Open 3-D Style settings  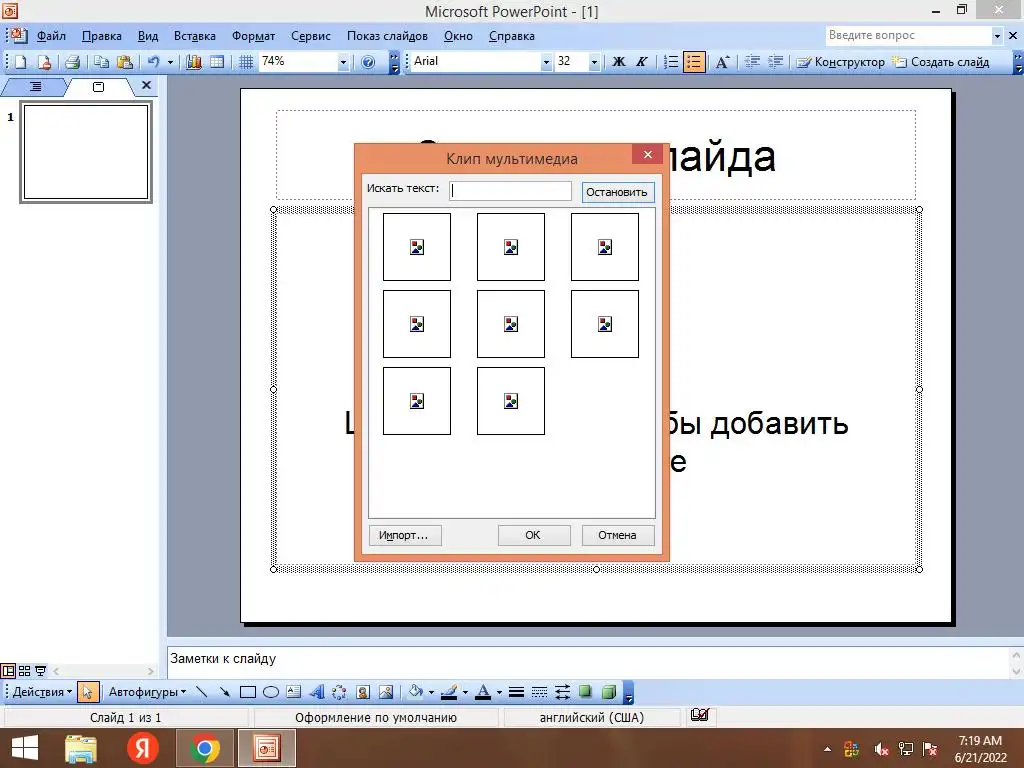(609, 692)
